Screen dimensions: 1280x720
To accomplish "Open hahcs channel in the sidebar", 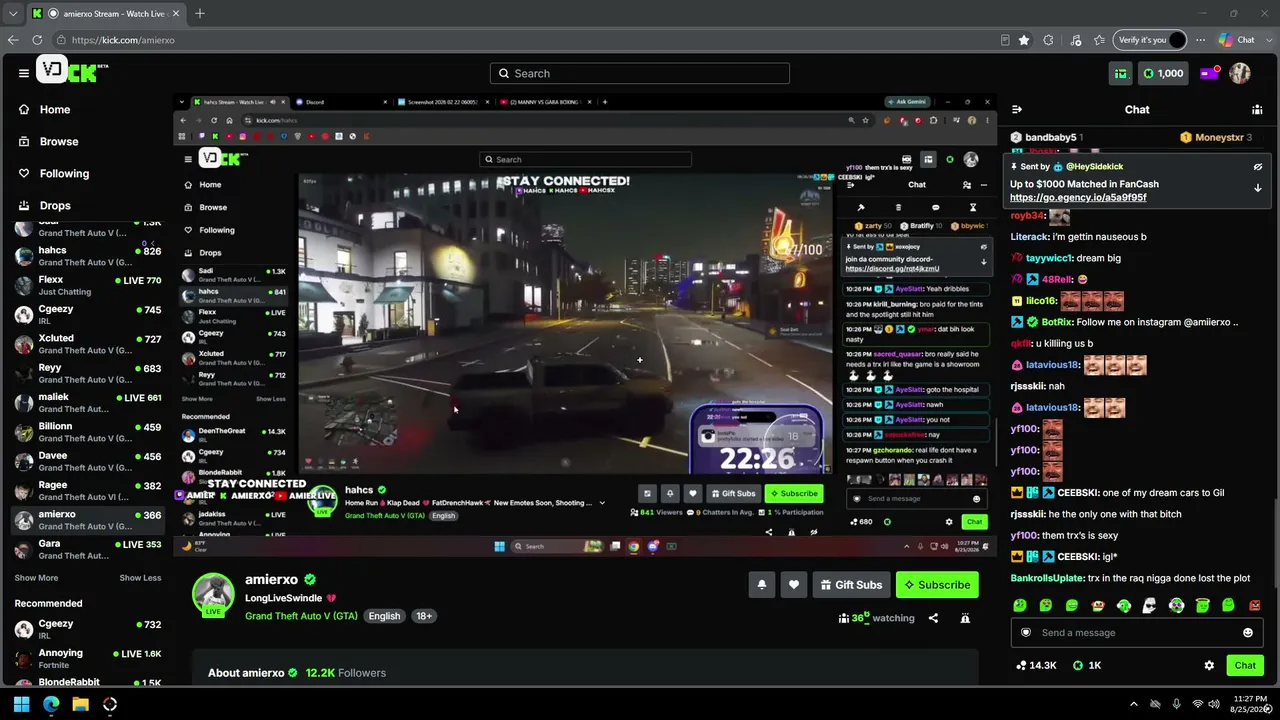I will (88, 256).
